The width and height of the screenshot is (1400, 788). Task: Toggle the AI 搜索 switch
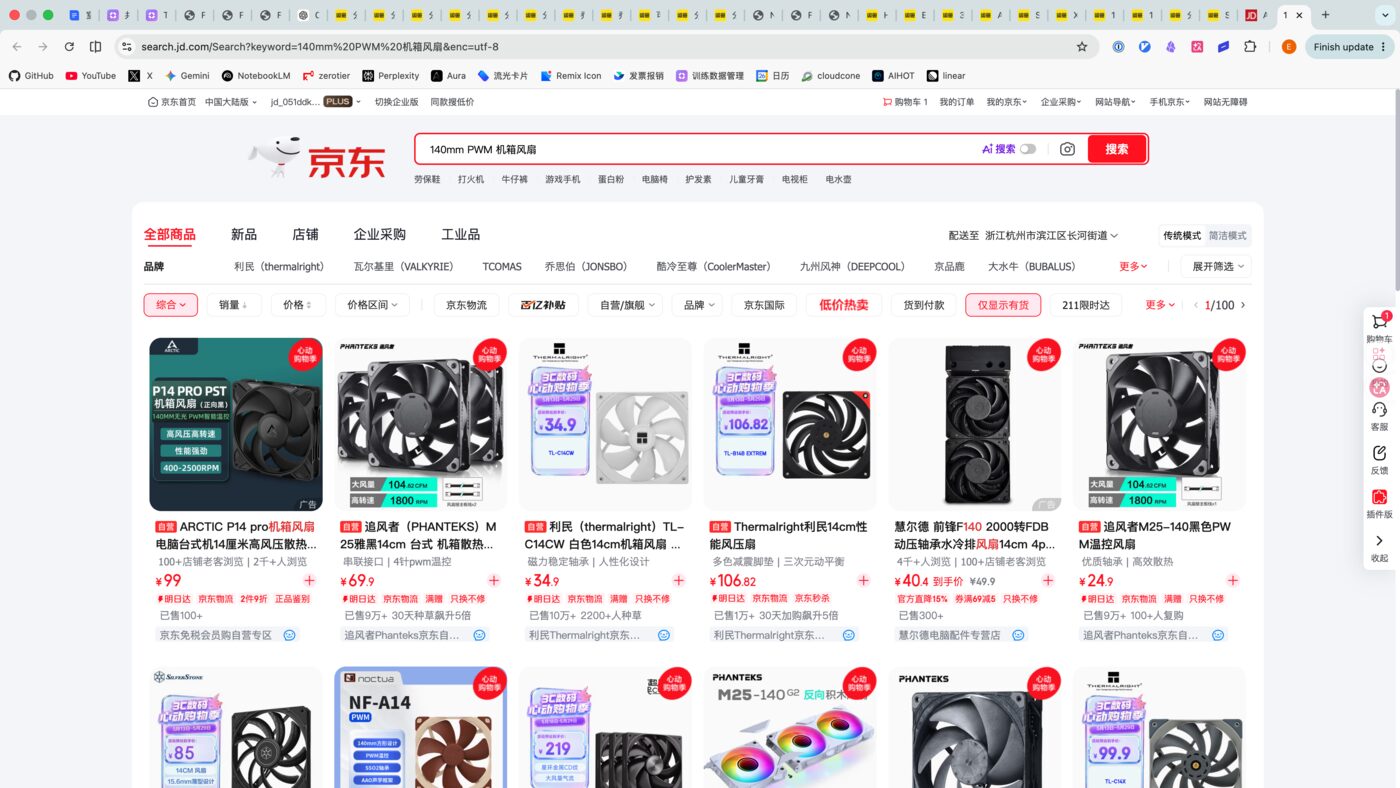(1028, 149)
